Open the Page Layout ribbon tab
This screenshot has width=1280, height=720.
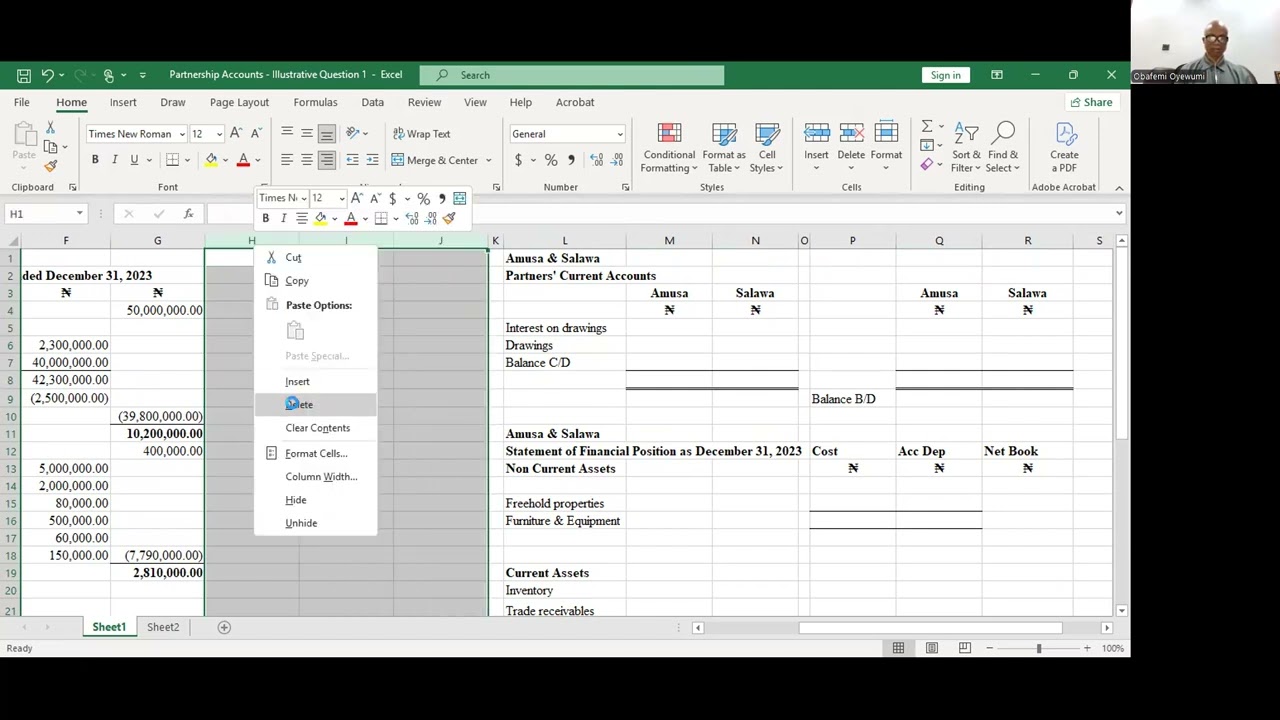[239, 102]
